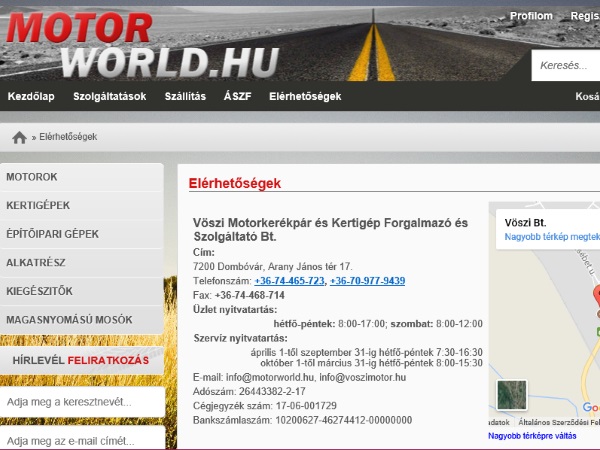Viewport: 600px width, 450px height.
Task: Open the Kosár menu item
Action: (x=587, y=96)
